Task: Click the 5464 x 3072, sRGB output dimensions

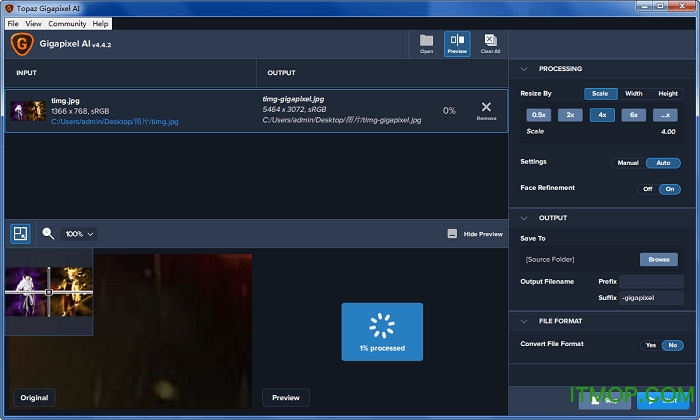Action: click(294, 109)
